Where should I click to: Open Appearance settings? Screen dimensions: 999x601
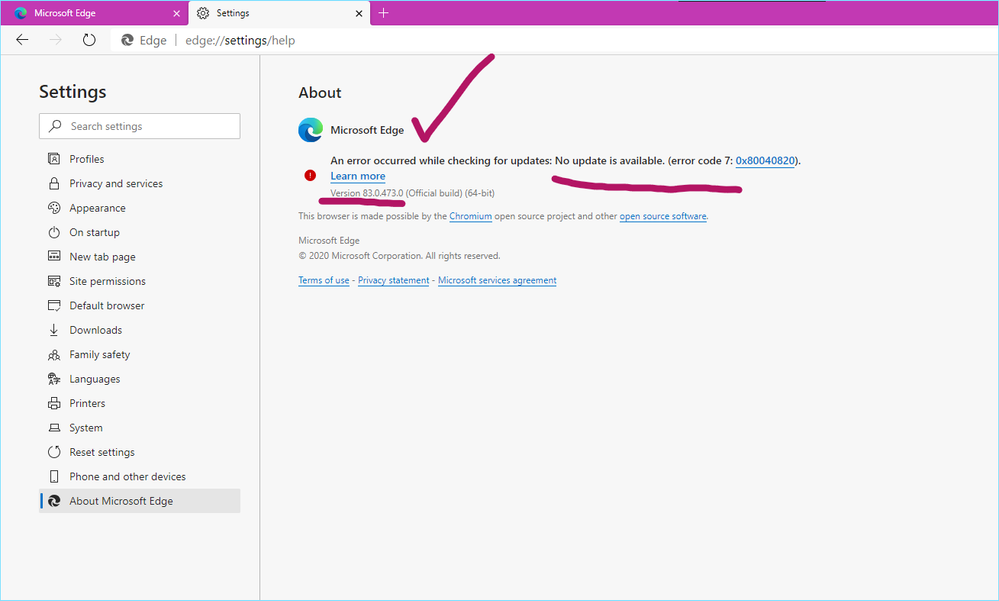[x=140, y=208]
